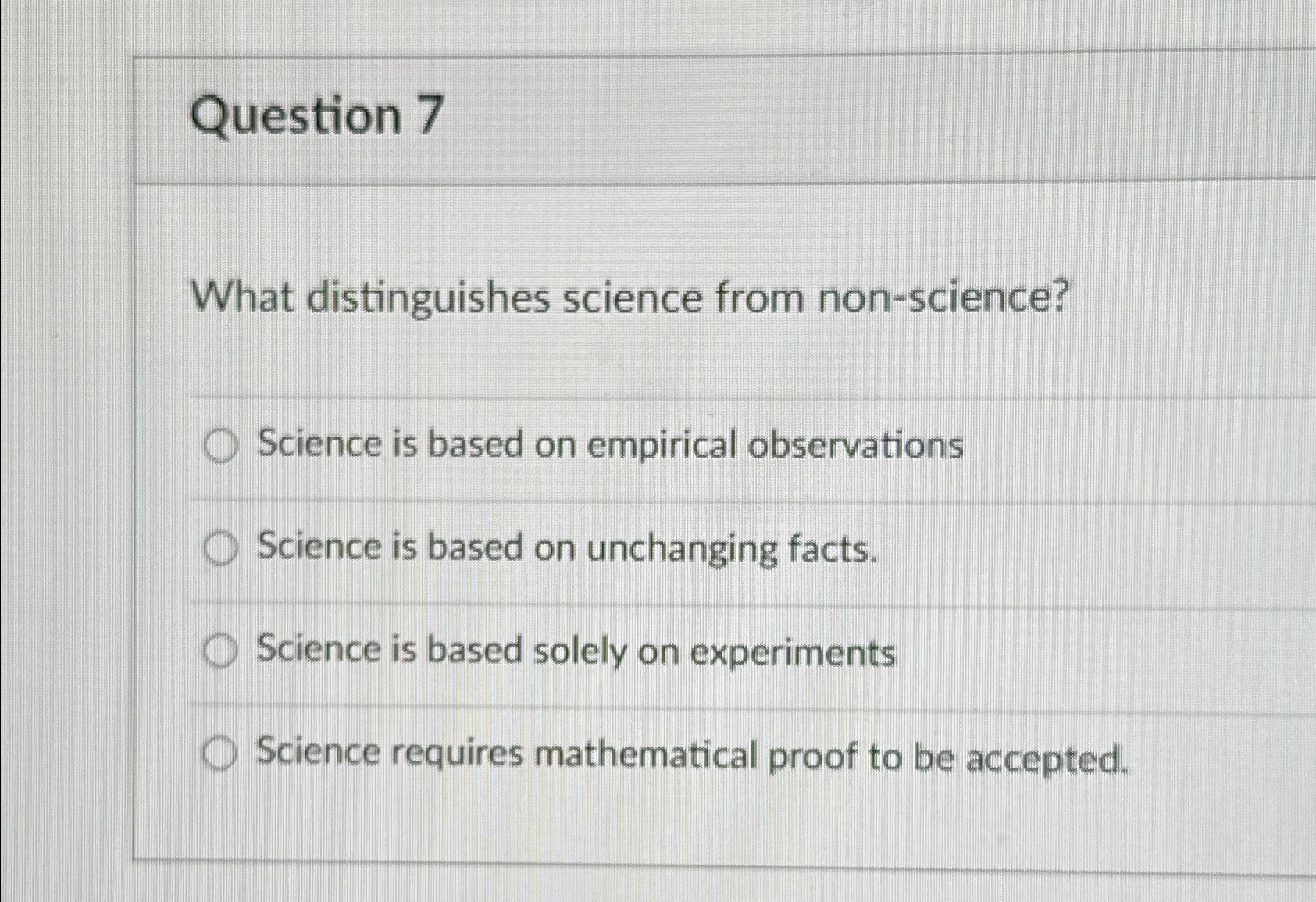Choose 'Science is based on empirical observations'
The image size is (1316, 902).
609,445
